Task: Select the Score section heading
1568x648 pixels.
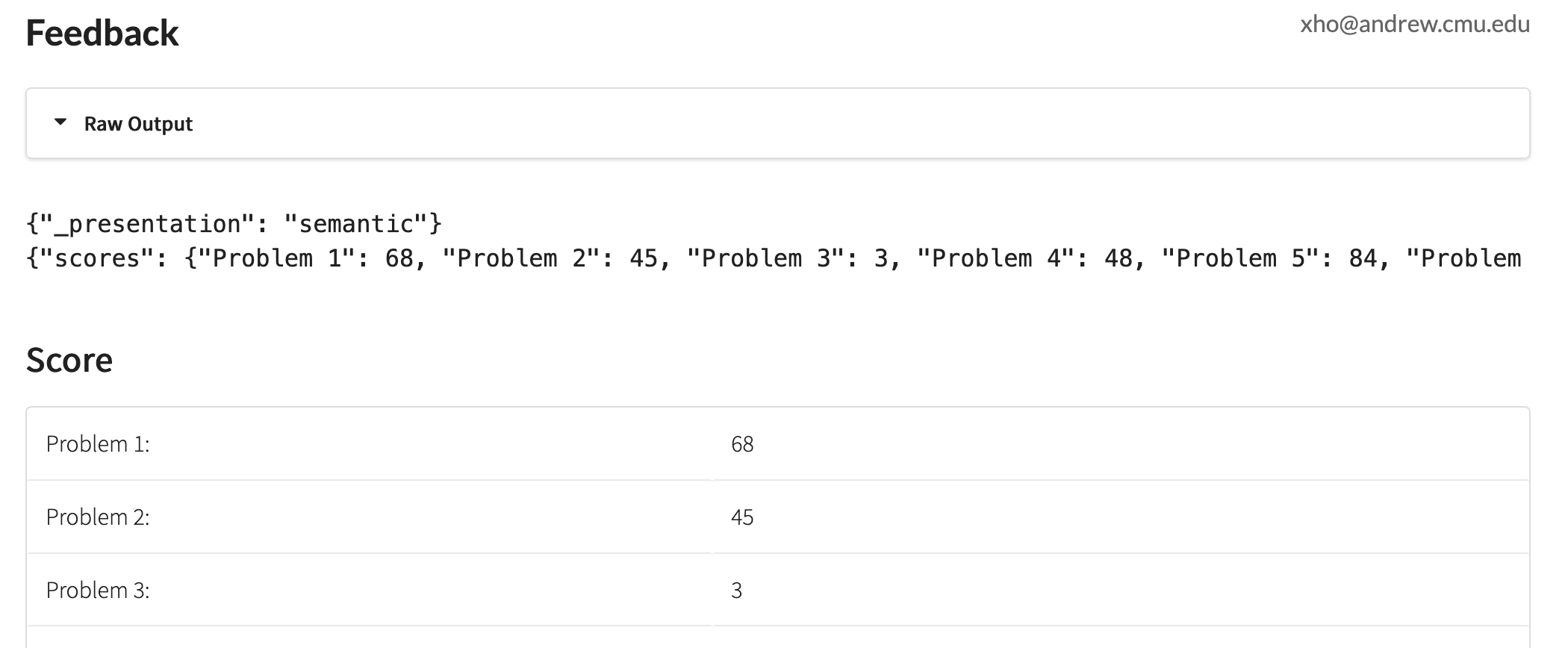Action: (x=69, y=359)
